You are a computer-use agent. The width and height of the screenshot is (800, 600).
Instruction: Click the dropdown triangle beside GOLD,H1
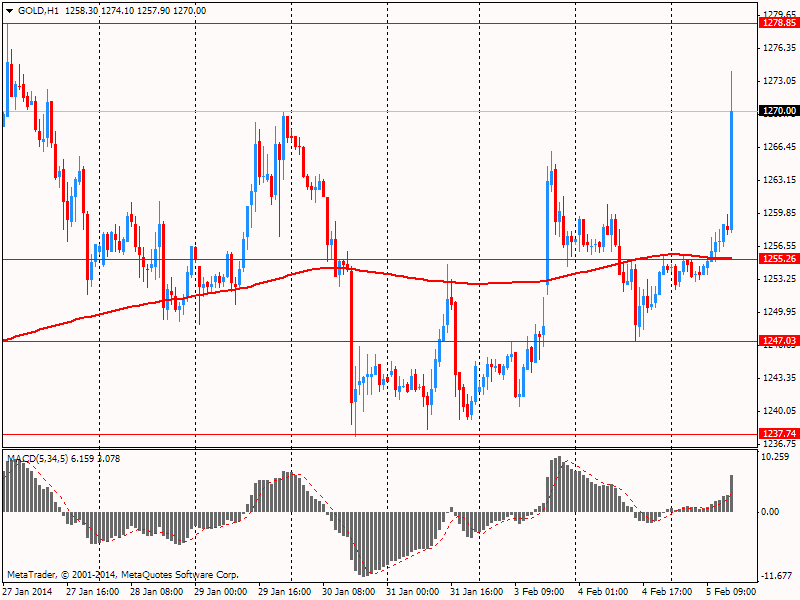coord(9,10)
